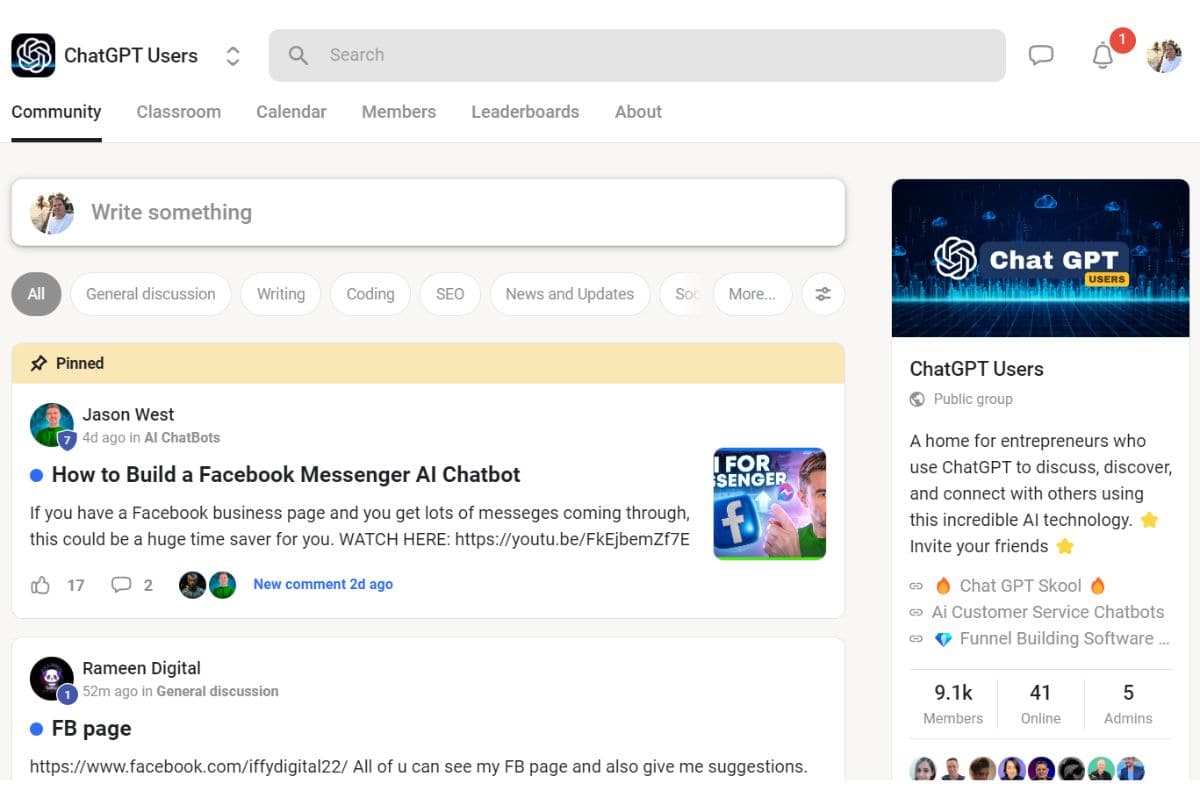Open the Facebook Messenger video thumbnail
The image size is (1200, 800).
[x=769, y=503]
